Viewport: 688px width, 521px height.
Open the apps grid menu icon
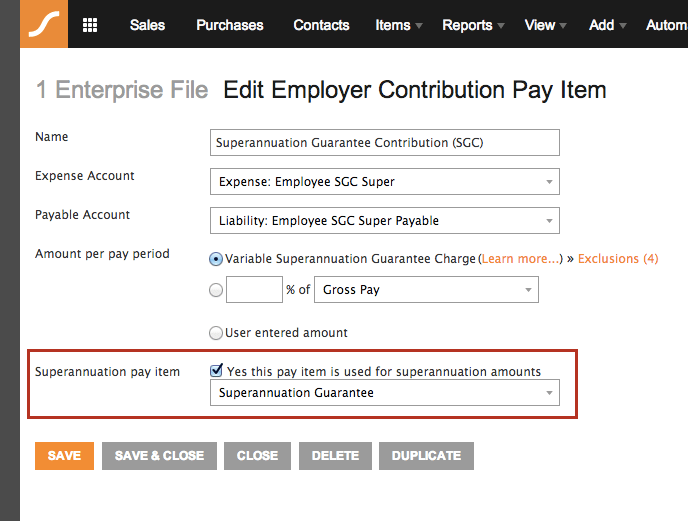tap(90, 25)
